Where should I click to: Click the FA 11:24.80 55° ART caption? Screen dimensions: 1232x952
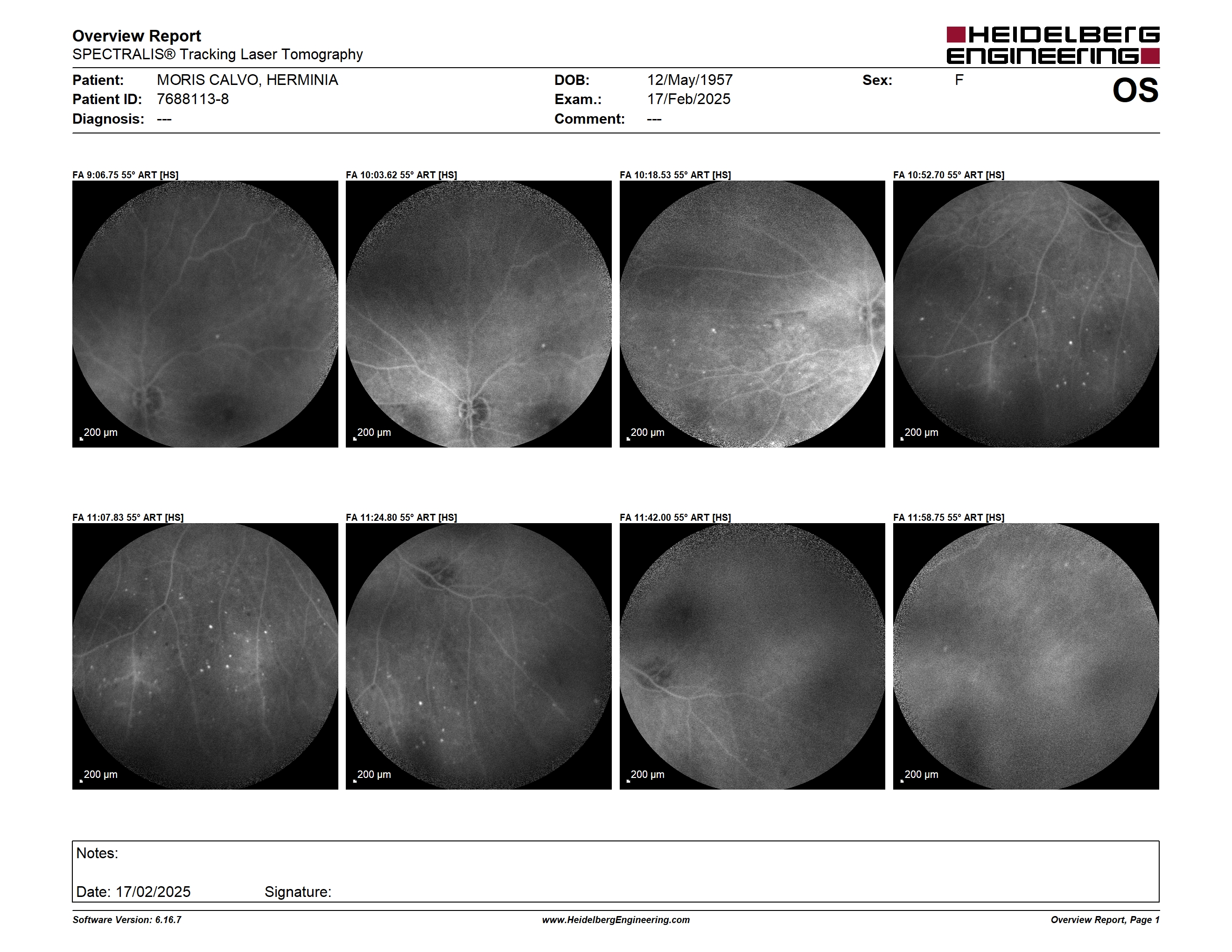click(402, 517)
